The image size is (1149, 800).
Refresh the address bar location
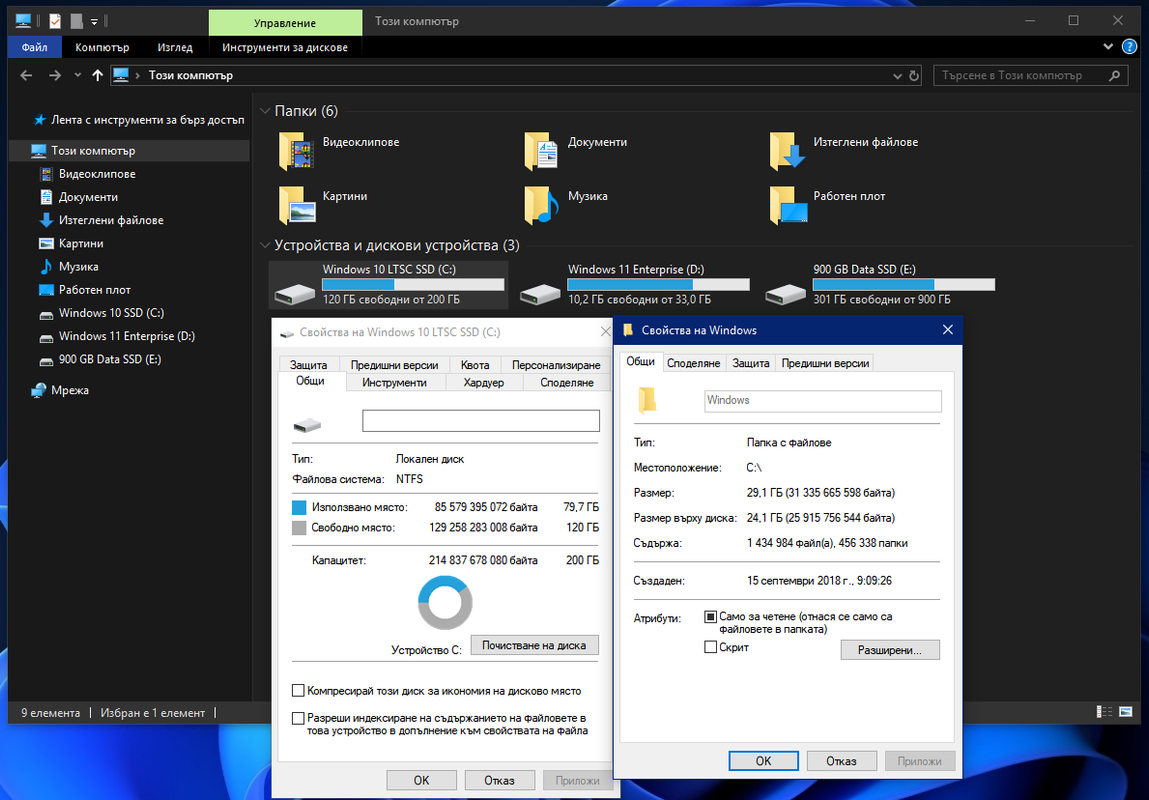pyautogui.click(x=914, y=75)
